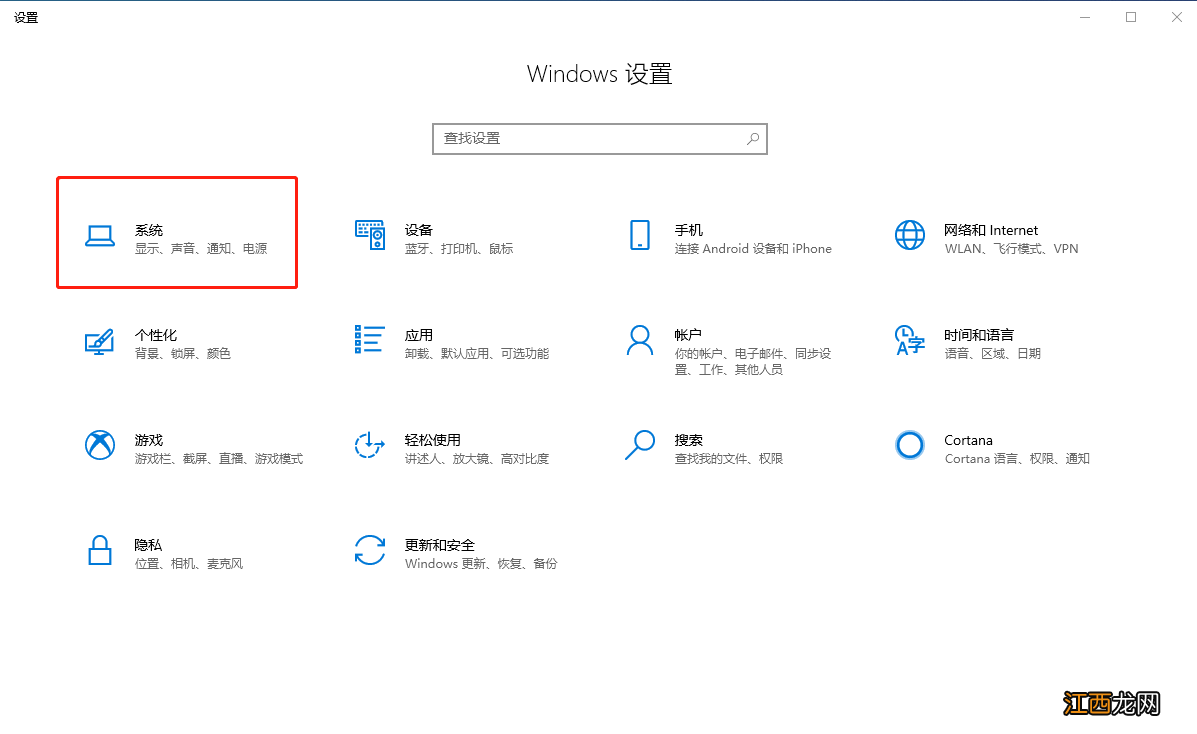Select the 帐户 person icon

click(x=640, y=341)
